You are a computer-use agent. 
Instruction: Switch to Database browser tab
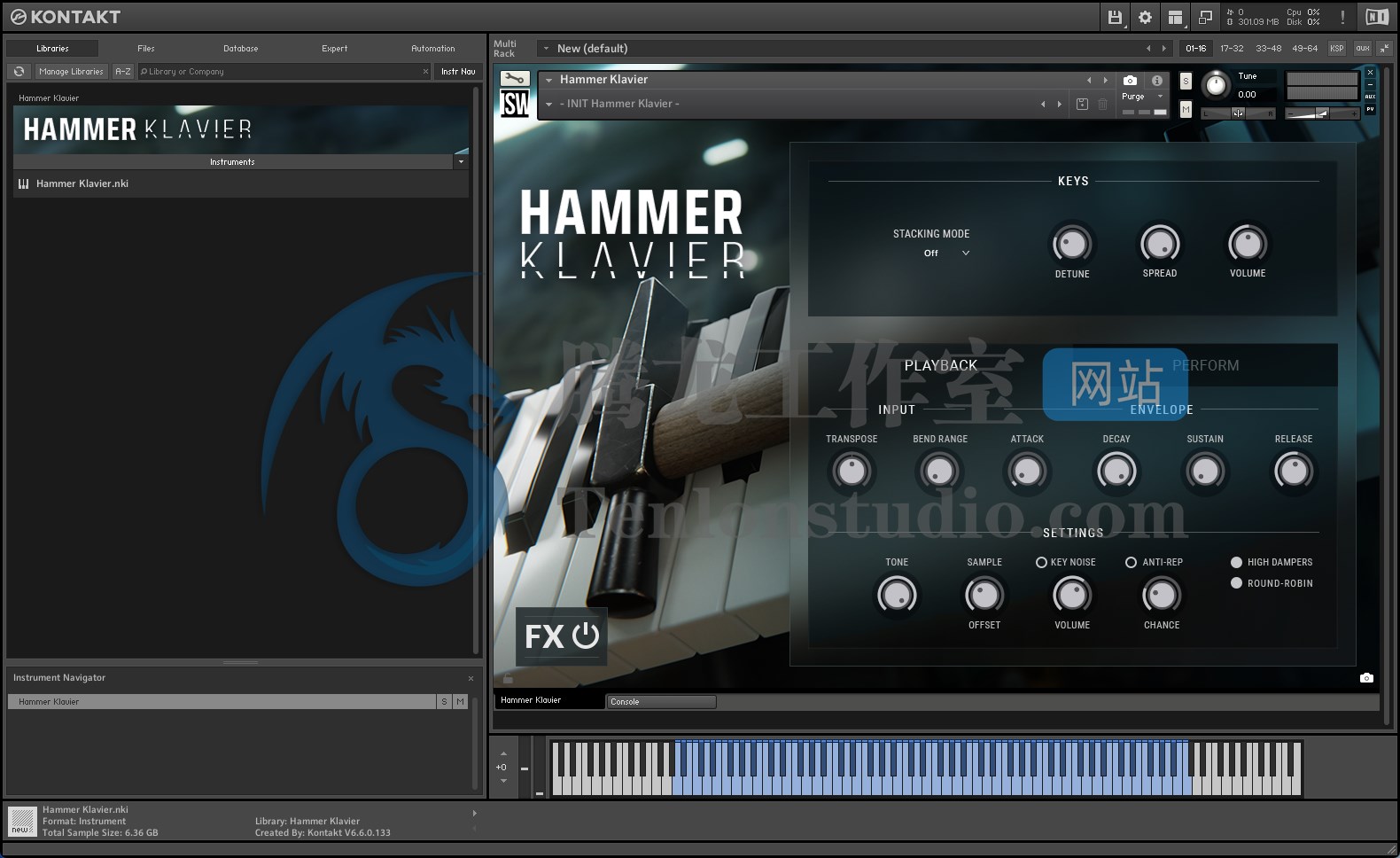pyautogui.click(x=241, y=49)
